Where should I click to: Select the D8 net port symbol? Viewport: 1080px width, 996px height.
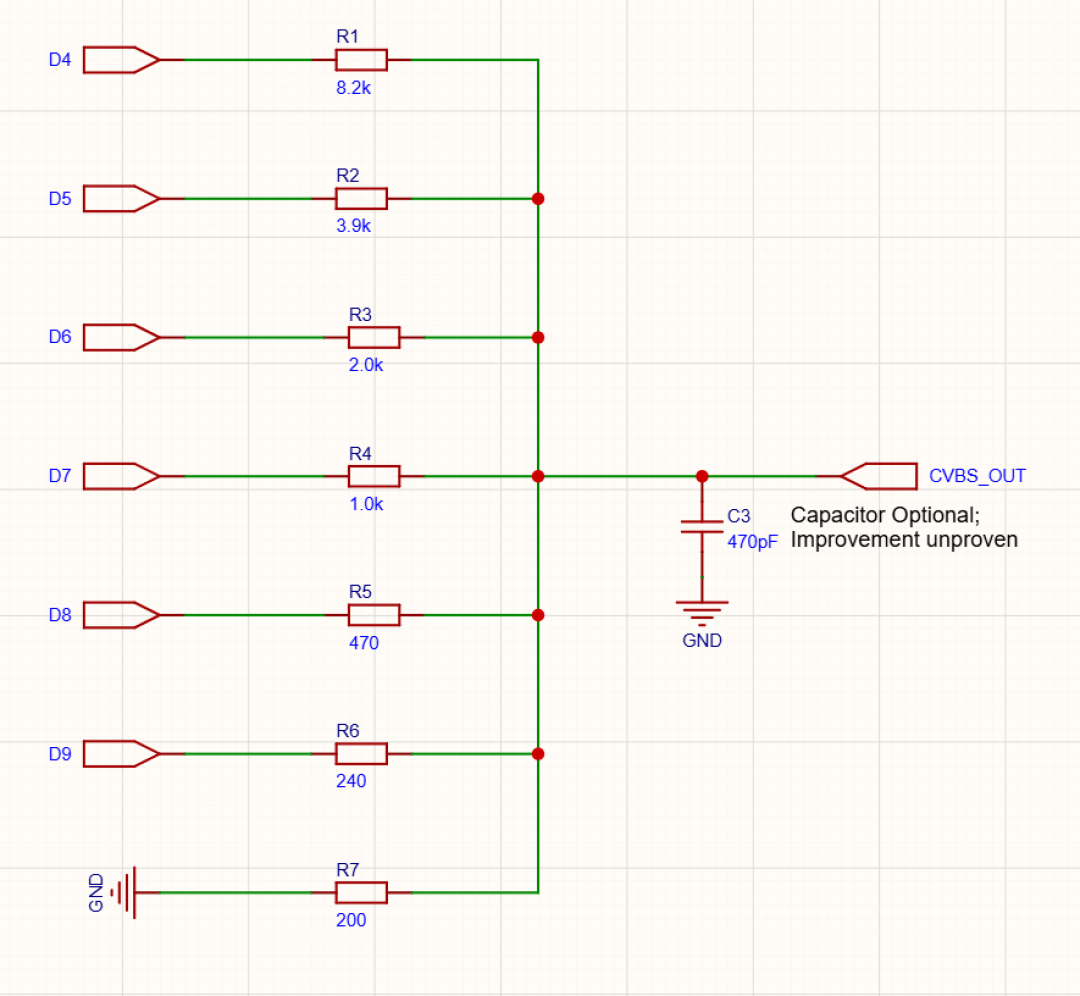(122, 615)
